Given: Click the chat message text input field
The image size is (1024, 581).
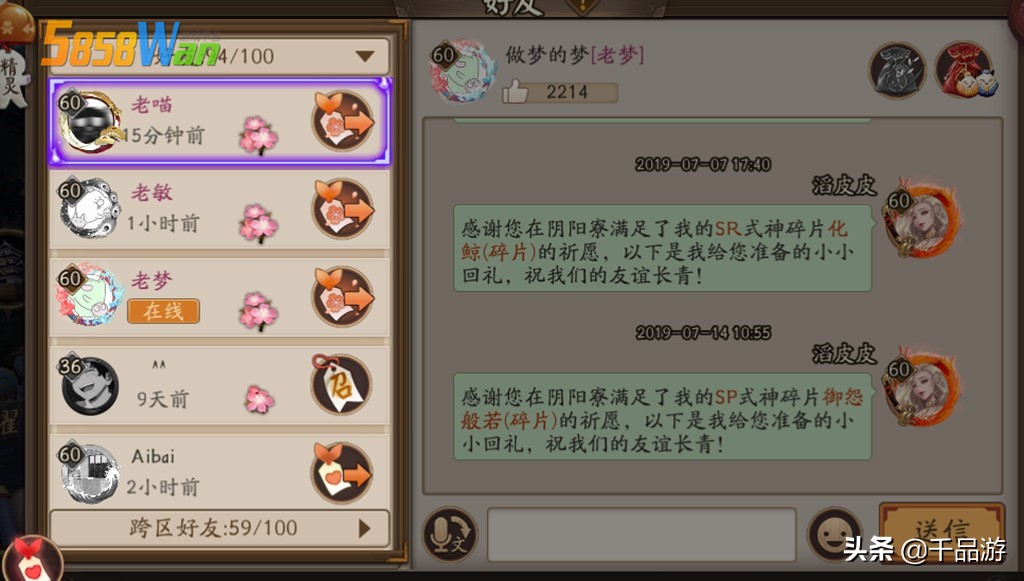Looking at the screenshot, I should pyautogui.click(x=641, y=535).
